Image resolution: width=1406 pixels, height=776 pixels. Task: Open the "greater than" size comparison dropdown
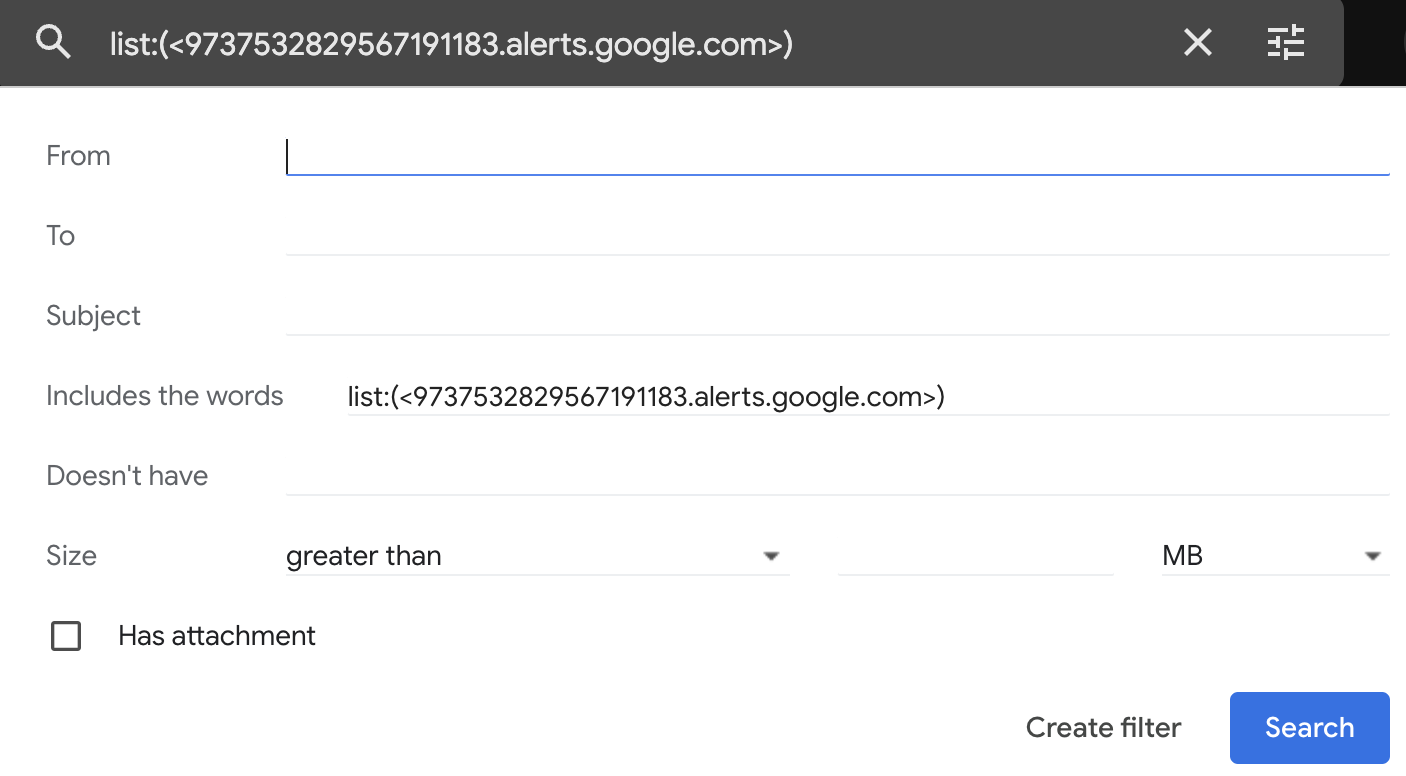point(536,556)
